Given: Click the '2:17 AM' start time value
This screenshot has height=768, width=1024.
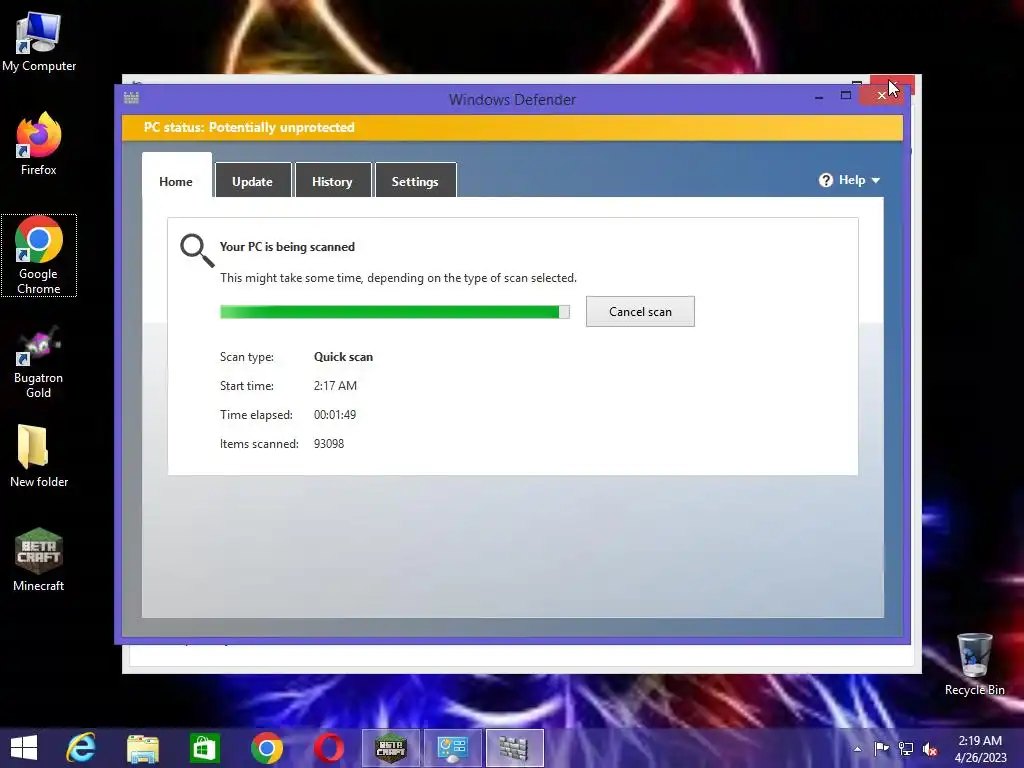Looking at the screenshot, I should click(x=335, y=386).
